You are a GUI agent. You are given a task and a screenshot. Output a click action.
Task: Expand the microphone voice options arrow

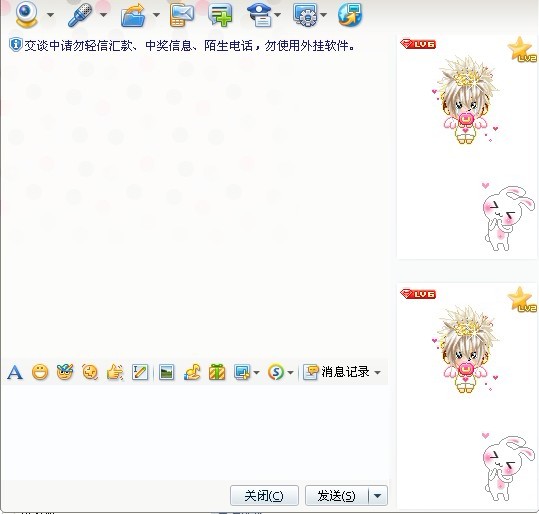(103, 15)
